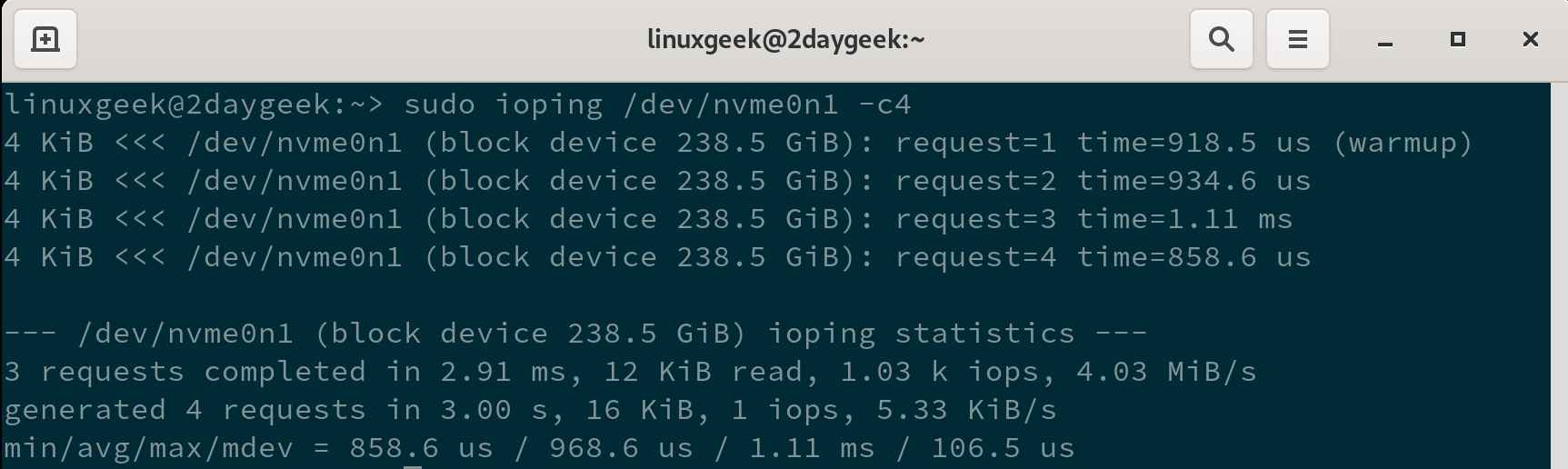Click the 'request=1' text
1568x469 pixels.
(x=975, y=143)
